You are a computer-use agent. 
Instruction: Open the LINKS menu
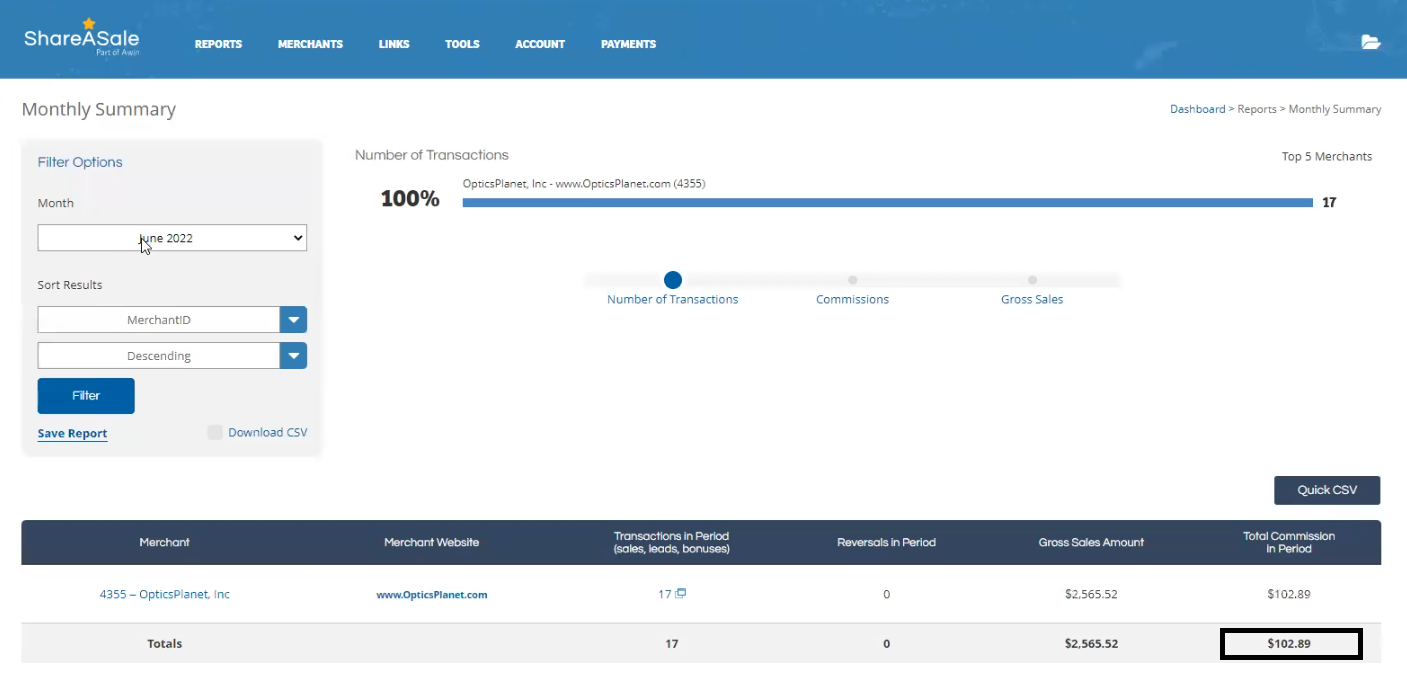point(394,44)
